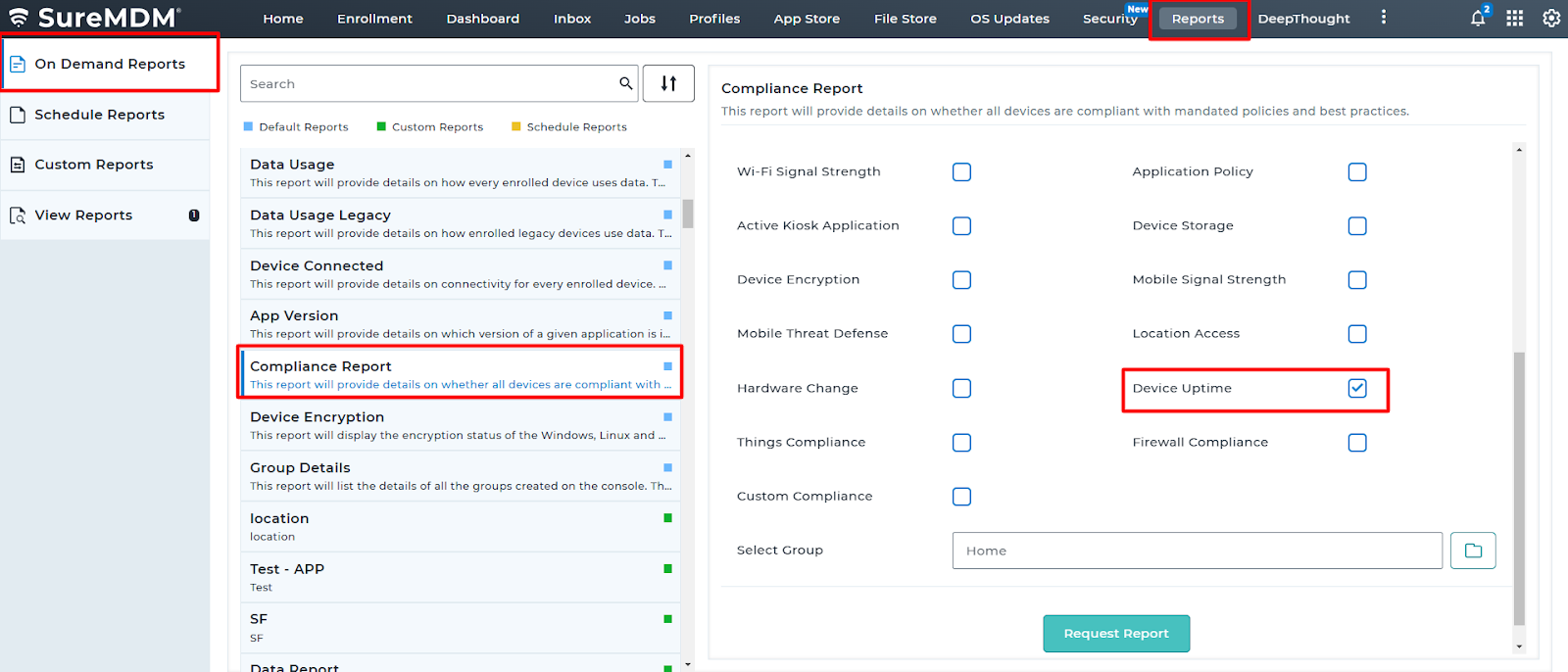Image resolution: width=1568 pixels, height=672 pixels.
Task: Click the compliance panel scrollbar thumb
Action: 1519,488
